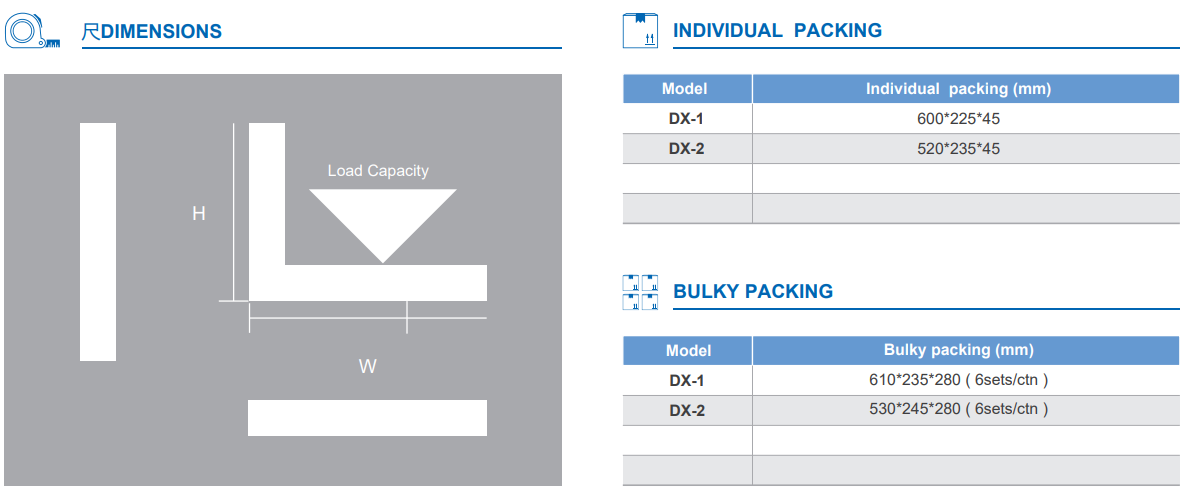Click the single box Individual Packing icon
The width and height of the screenshot is (1187, 497).
641,31
